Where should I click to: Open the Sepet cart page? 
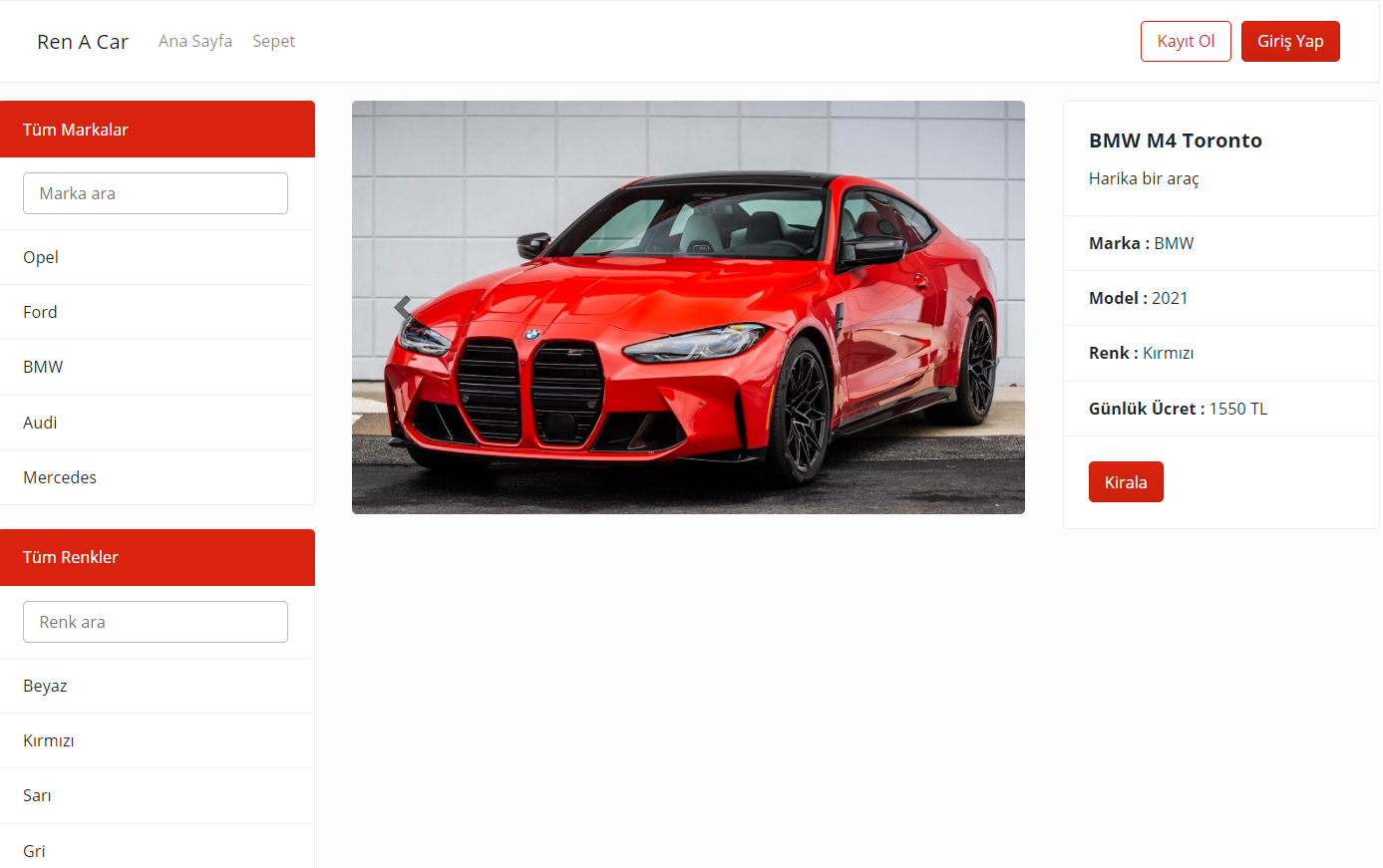273,41
